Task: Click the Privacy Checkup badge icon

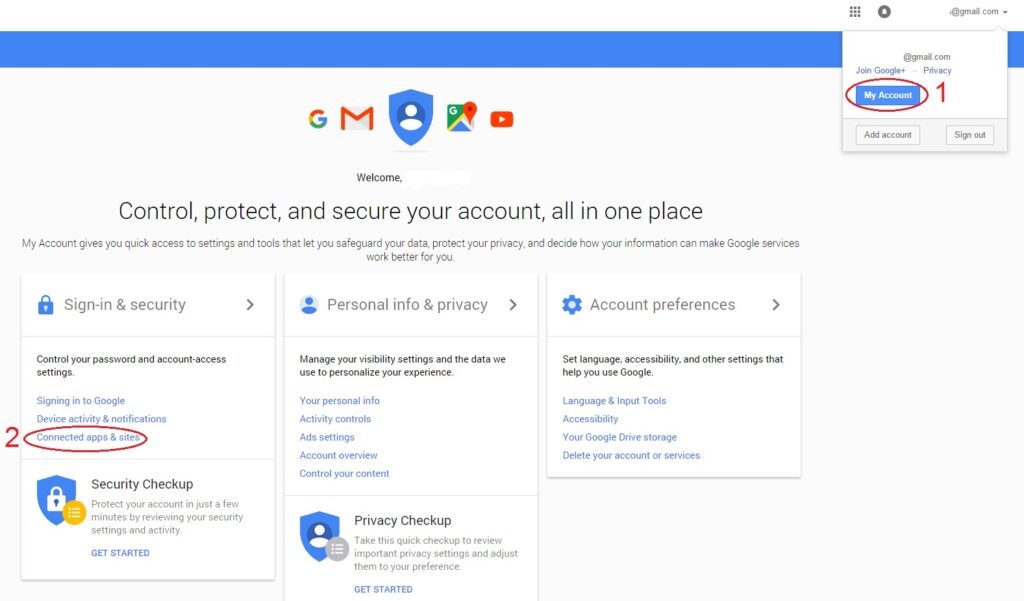Action: coord(320,537)
